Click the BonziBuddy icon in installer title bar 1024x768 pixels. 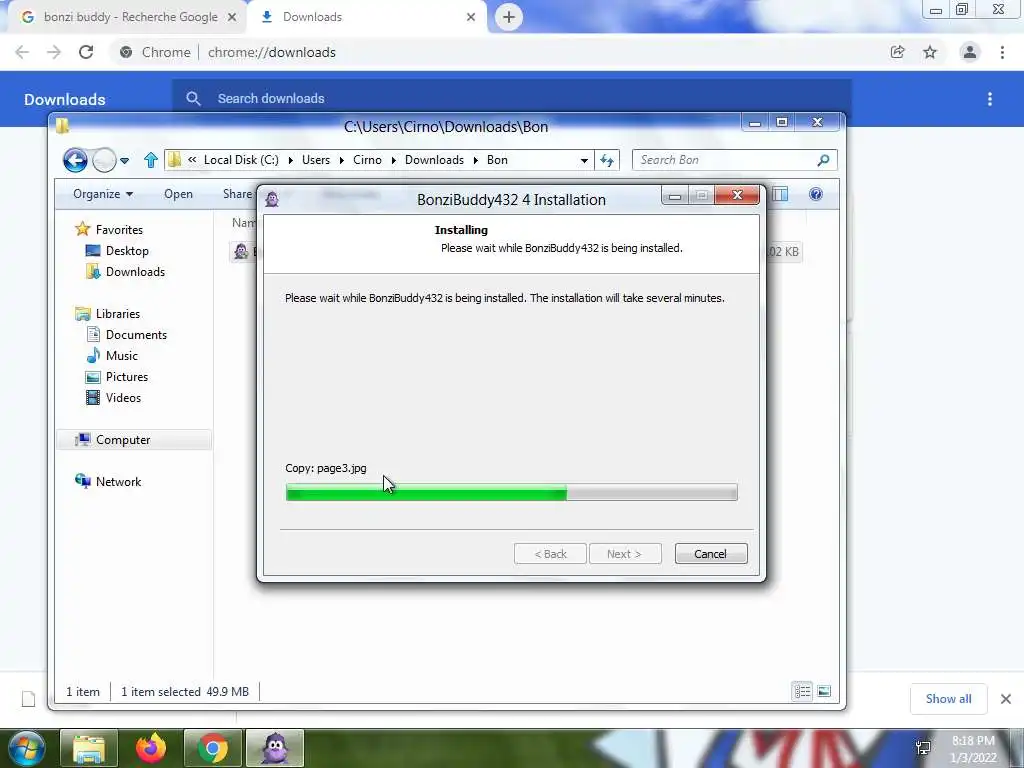click(272, 199)
